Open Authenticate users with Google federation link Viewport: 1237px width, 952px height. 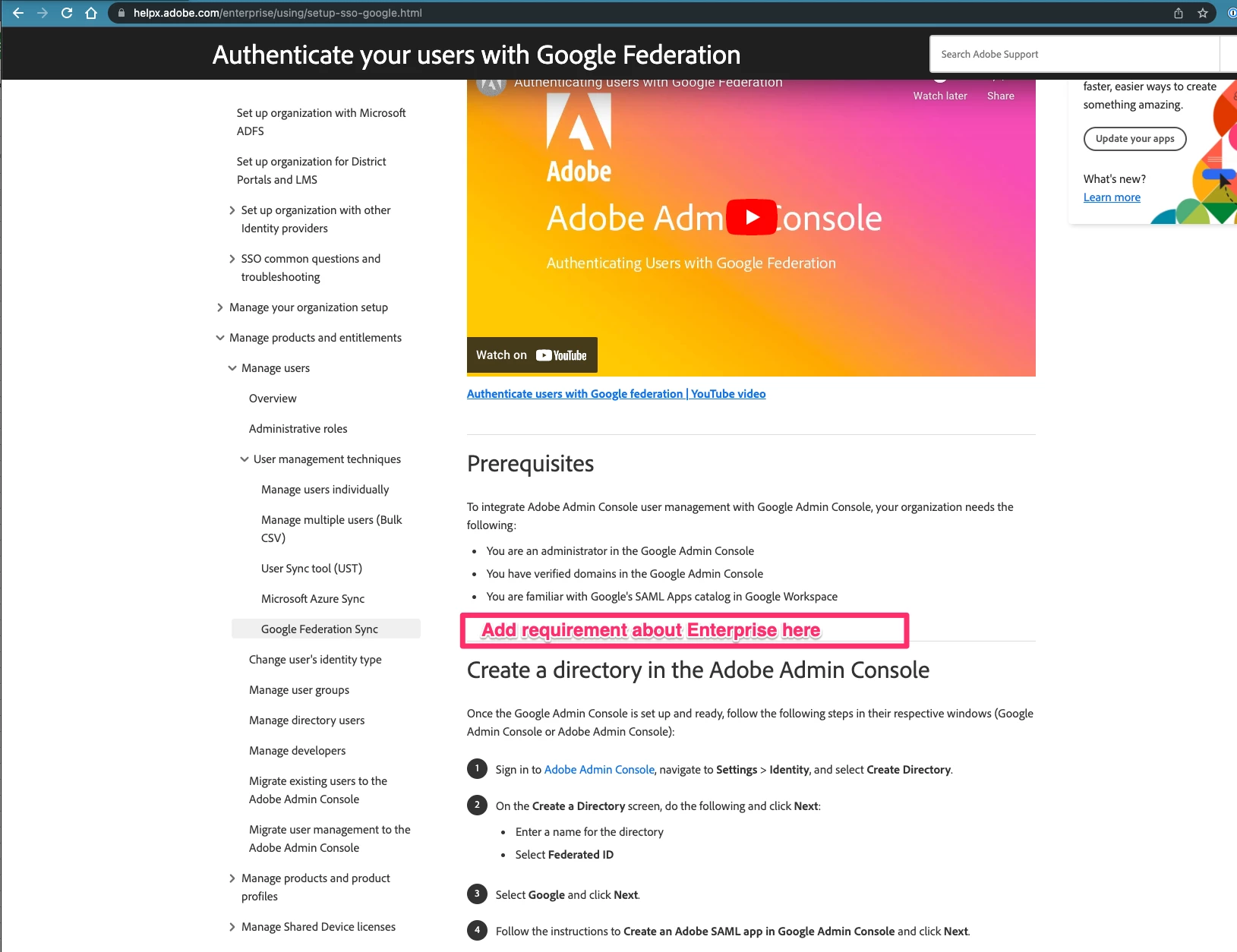click(616, 394)
